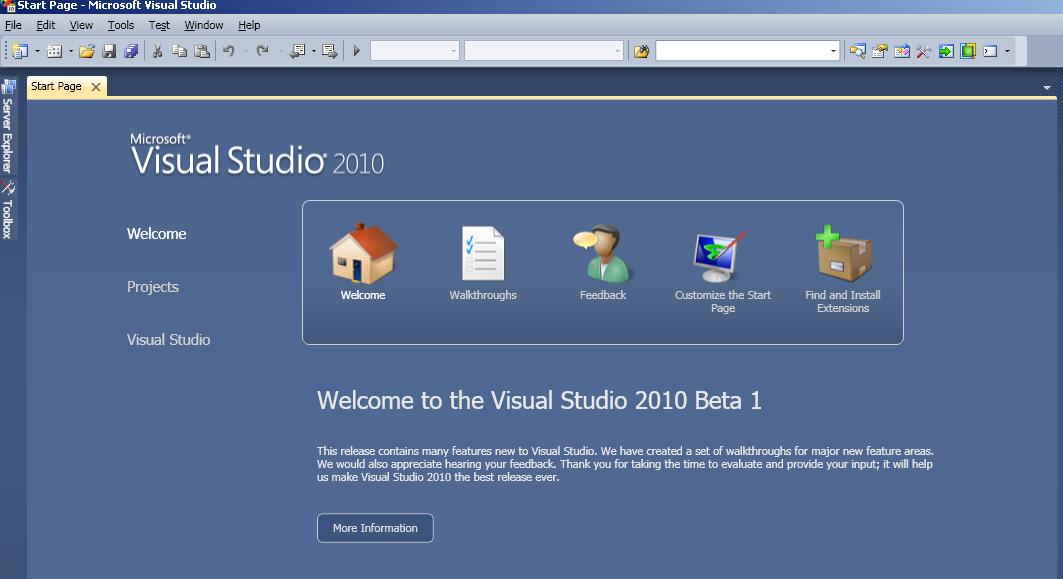Click the Paste clipboard icon
The image size is (1063, 579).
pyautogui.click(x=202, y=51)
